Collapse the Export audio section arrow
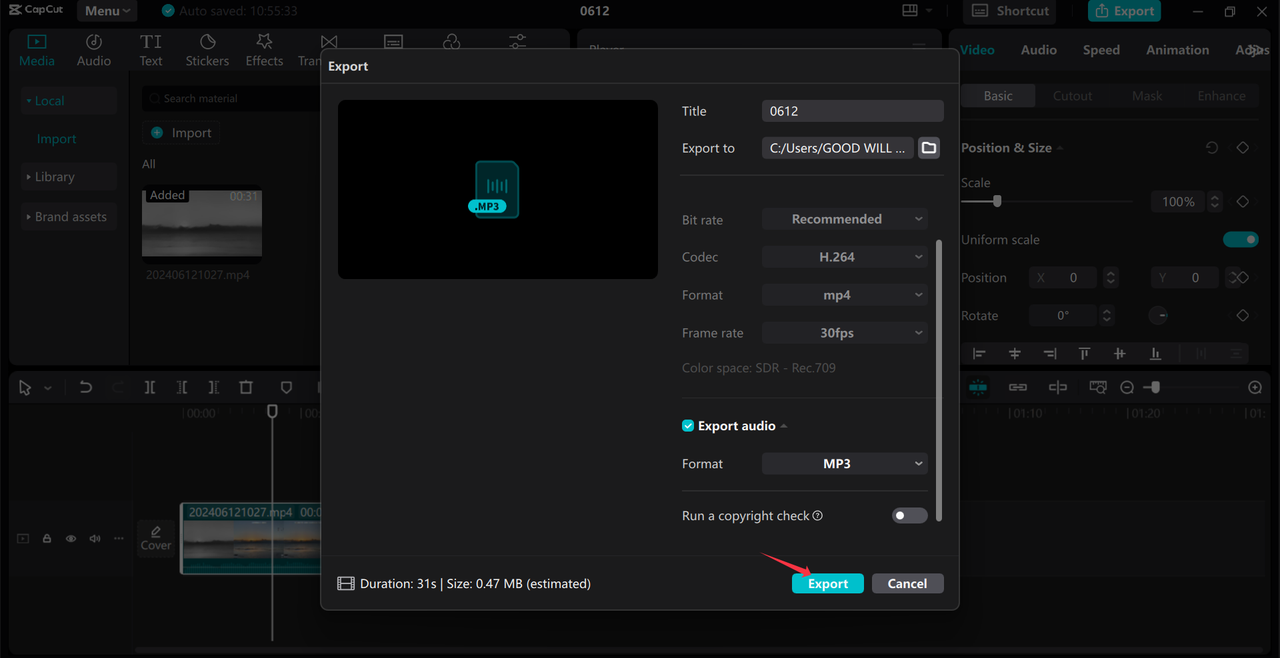The width and height of the screenshot is (1280, 658). pos(784,426)
